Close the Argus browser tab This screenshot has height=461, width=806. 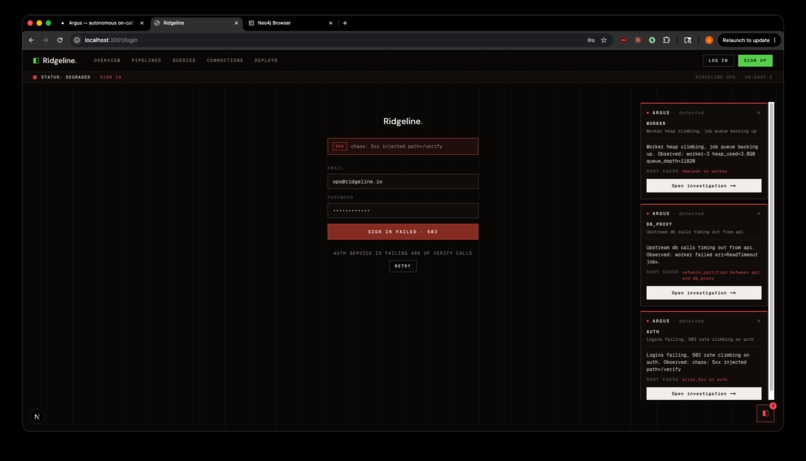point(142,23)
